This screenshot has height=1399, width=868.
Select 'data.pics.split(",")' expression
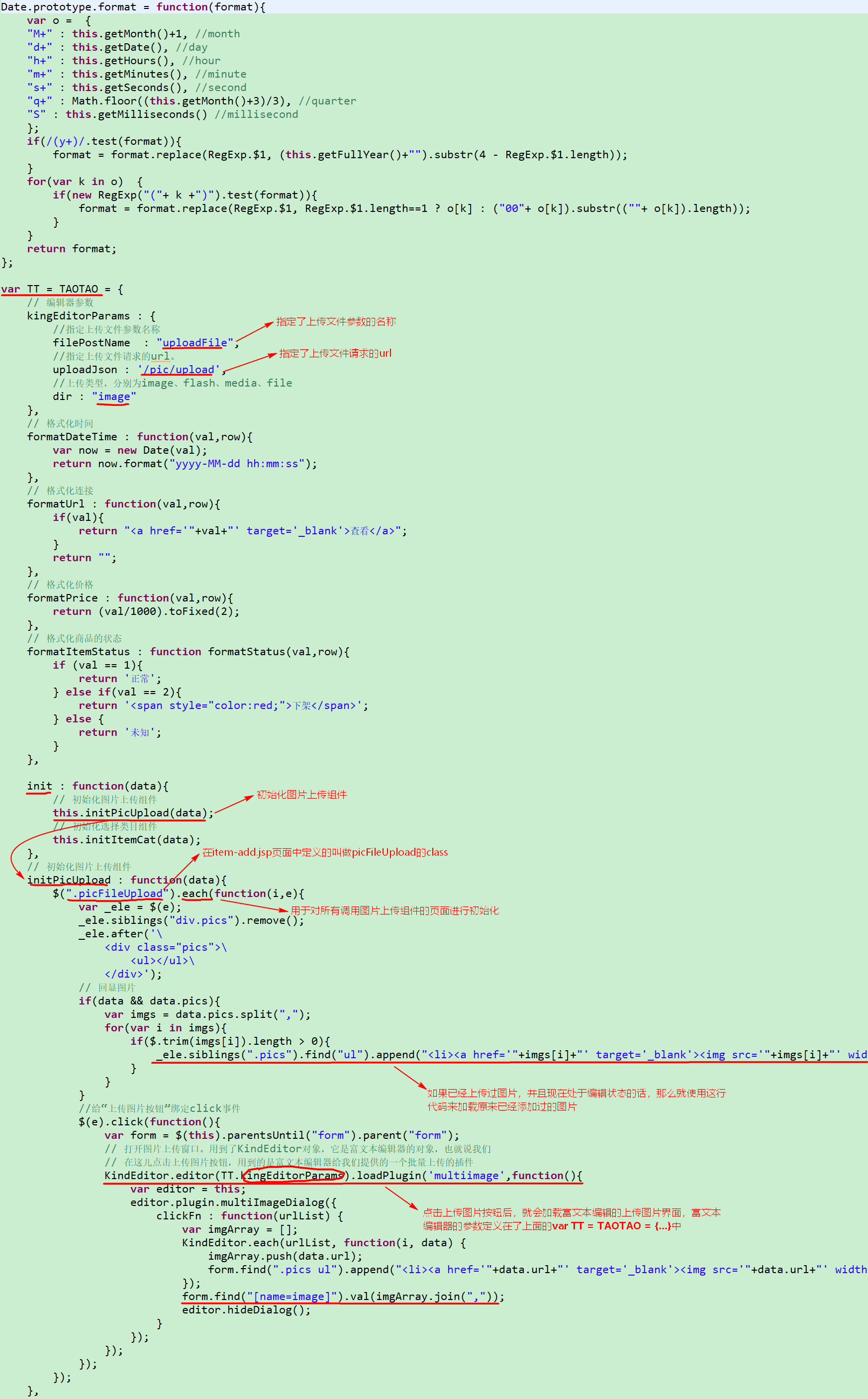click(x=240, y=1014)
